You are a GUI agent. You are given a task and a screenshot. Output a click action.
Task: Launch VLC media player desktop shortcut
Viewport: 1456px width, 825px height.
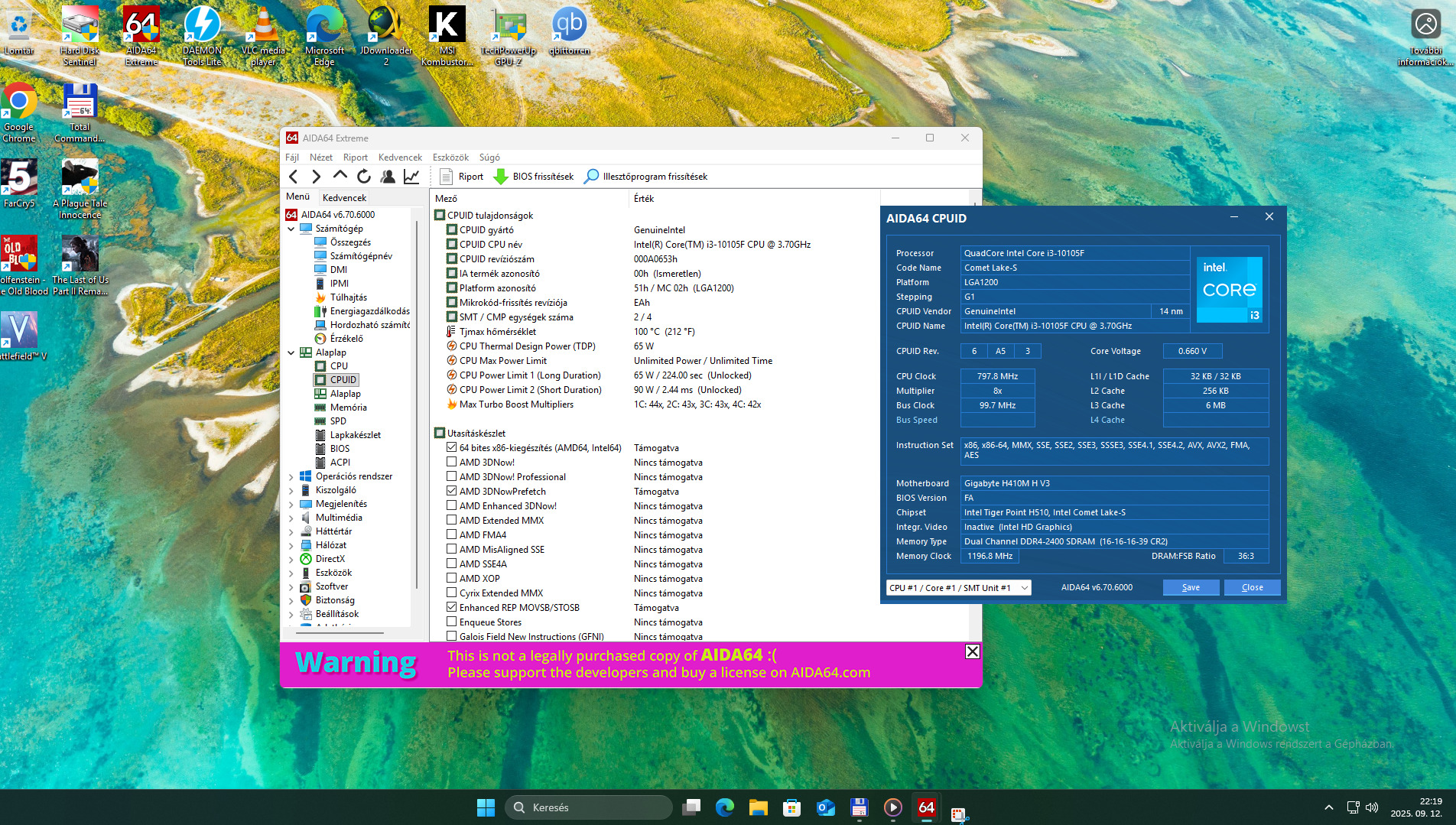(x=263, y=36)
